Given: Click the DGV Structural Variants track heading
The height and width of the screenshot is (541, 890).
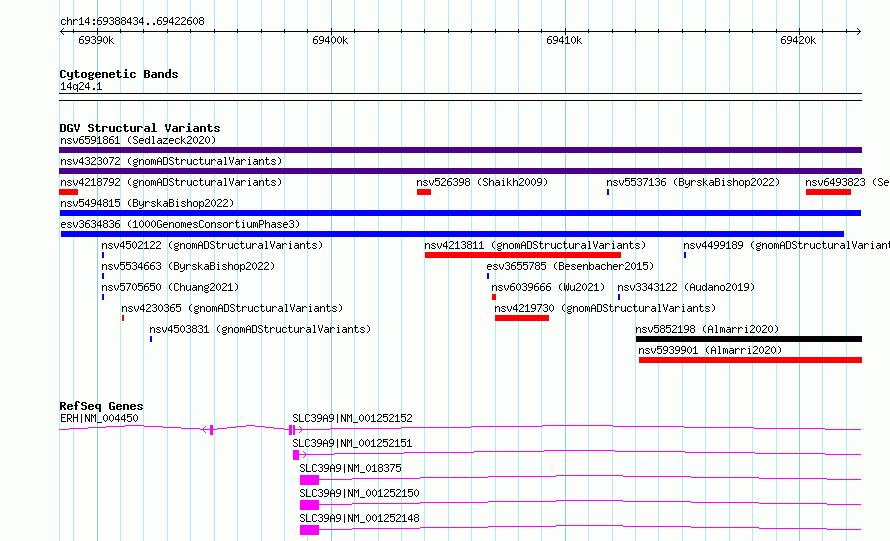Looking at the screenshot, I should 140,128.
